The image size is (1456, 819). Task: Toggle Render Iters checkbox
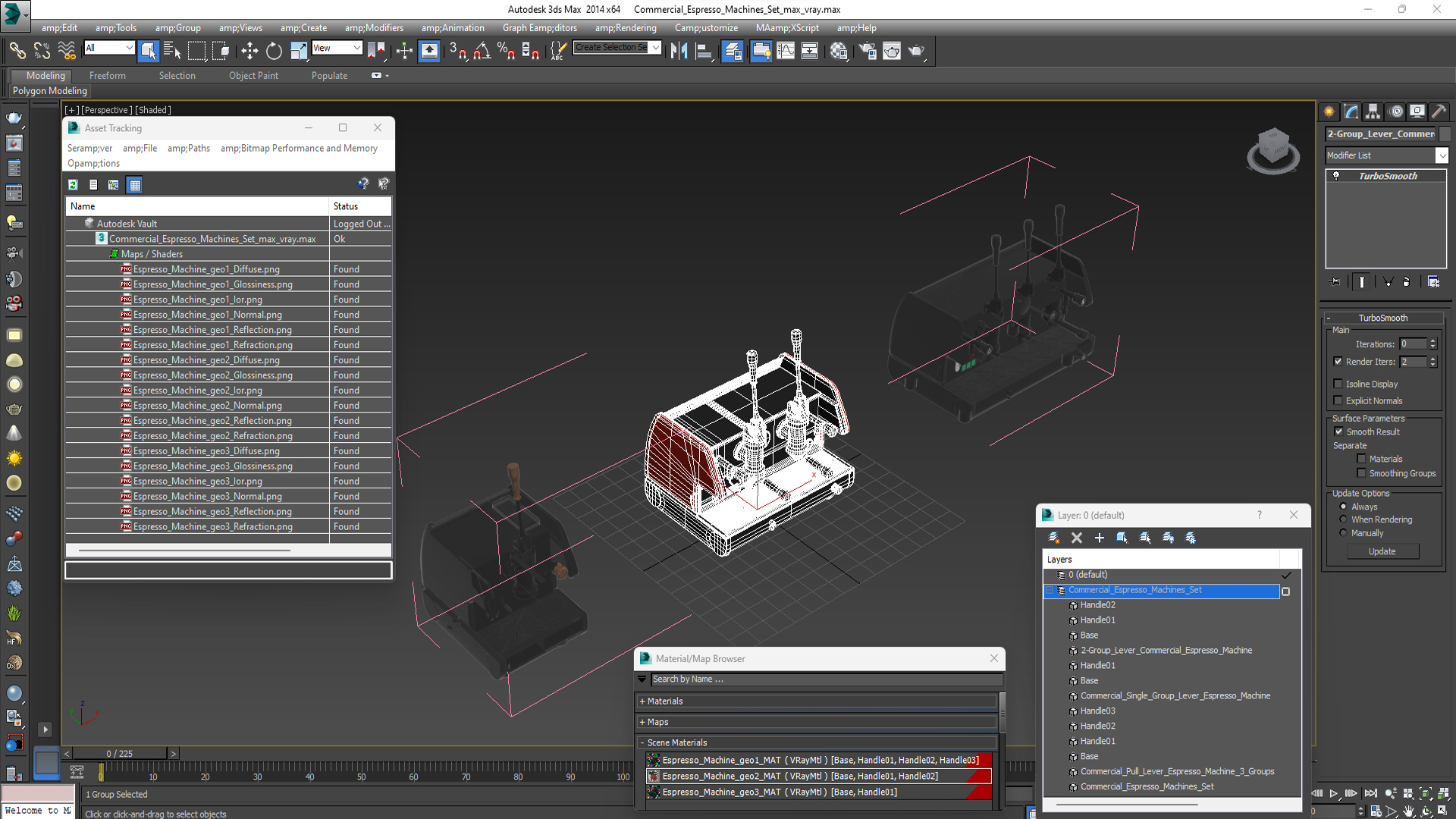(1338, 362)
